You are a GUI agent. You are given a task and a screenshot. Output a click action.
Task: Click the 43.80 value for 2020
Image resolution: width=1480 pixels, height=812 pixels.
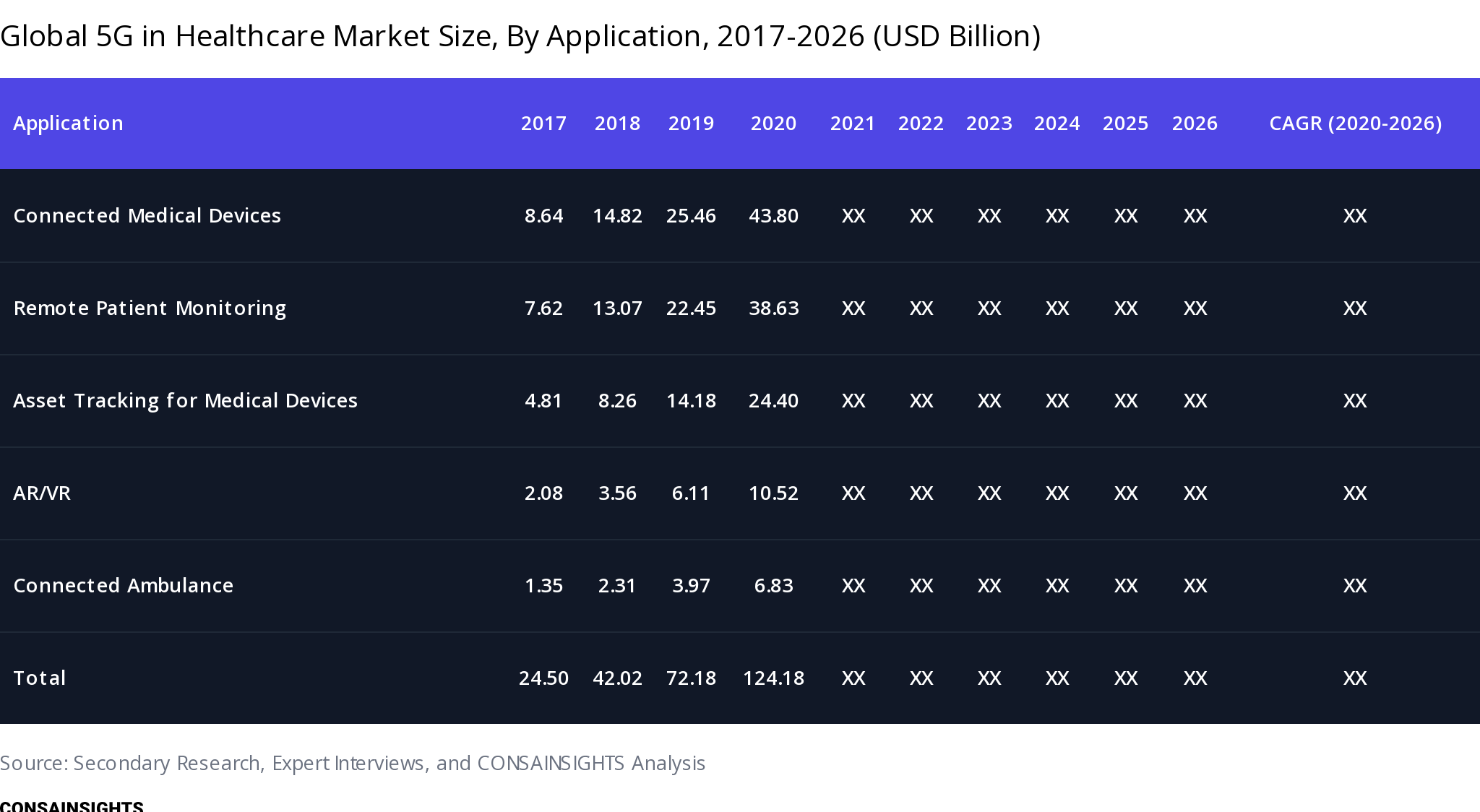coord(773,216)
